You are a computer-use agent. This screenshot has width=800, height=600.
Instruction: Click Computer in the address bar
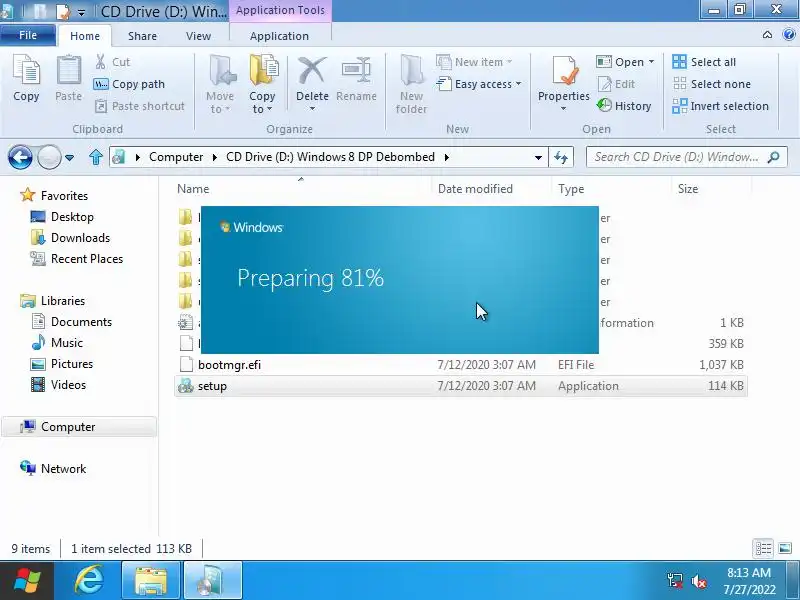[176, 157]
